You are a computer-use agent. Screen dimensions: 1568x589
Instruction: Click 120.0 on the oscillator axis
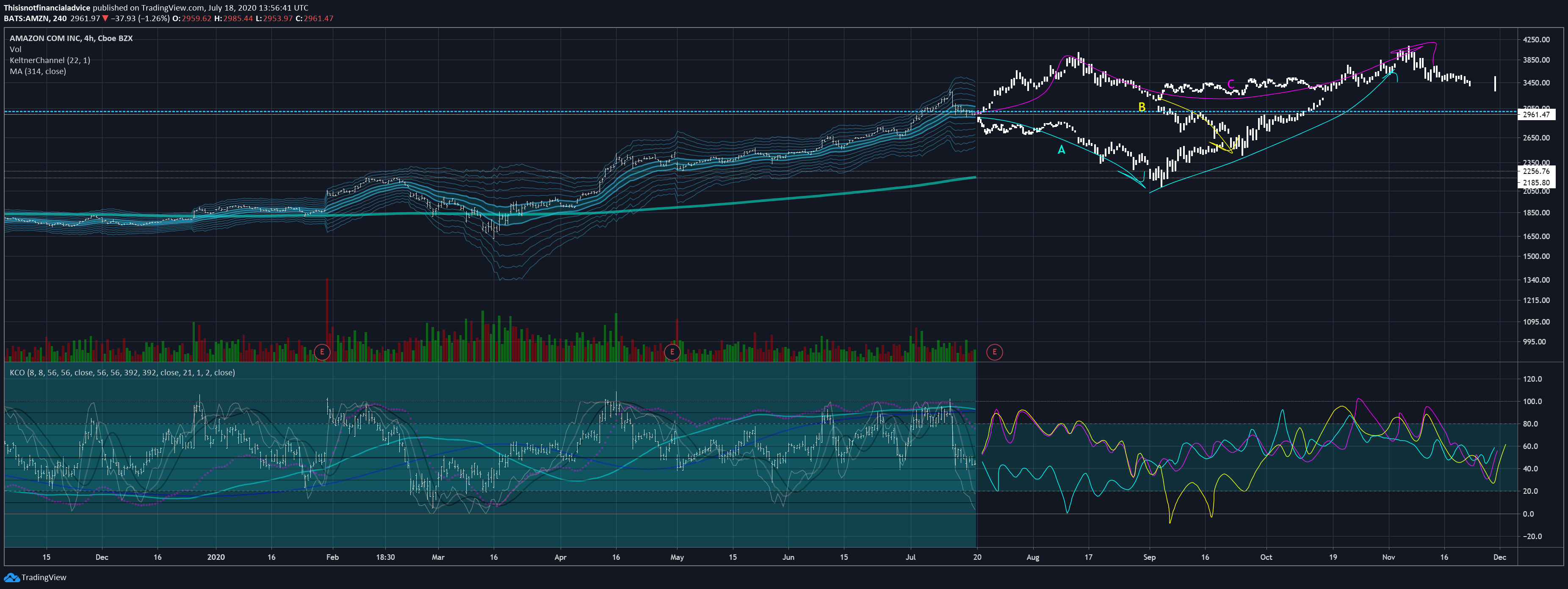click(1532, 379)
